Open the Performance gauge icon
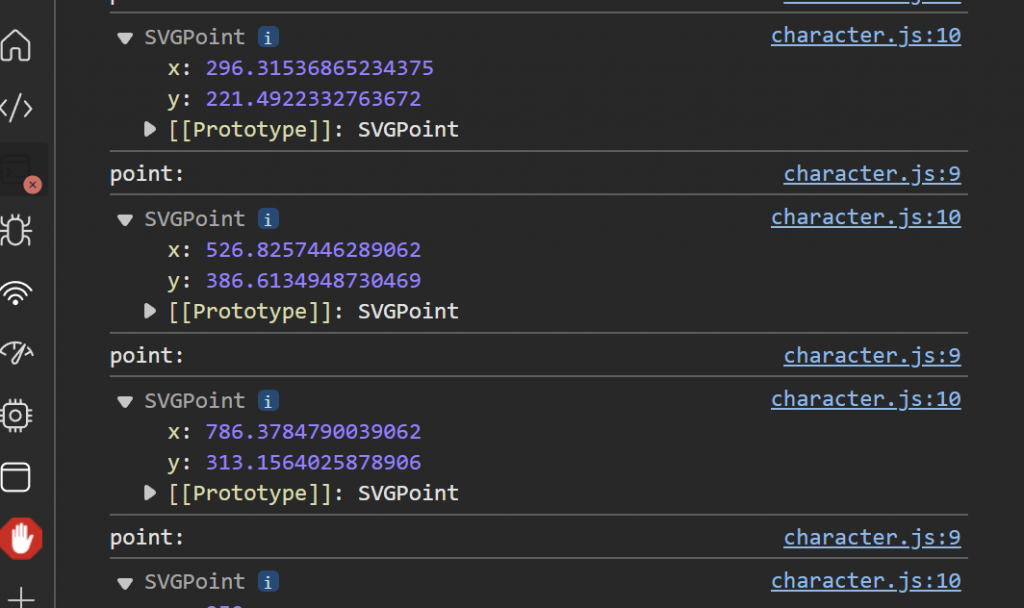The image size is (1024, 608). pyautogui.click(x=16, y=353)
